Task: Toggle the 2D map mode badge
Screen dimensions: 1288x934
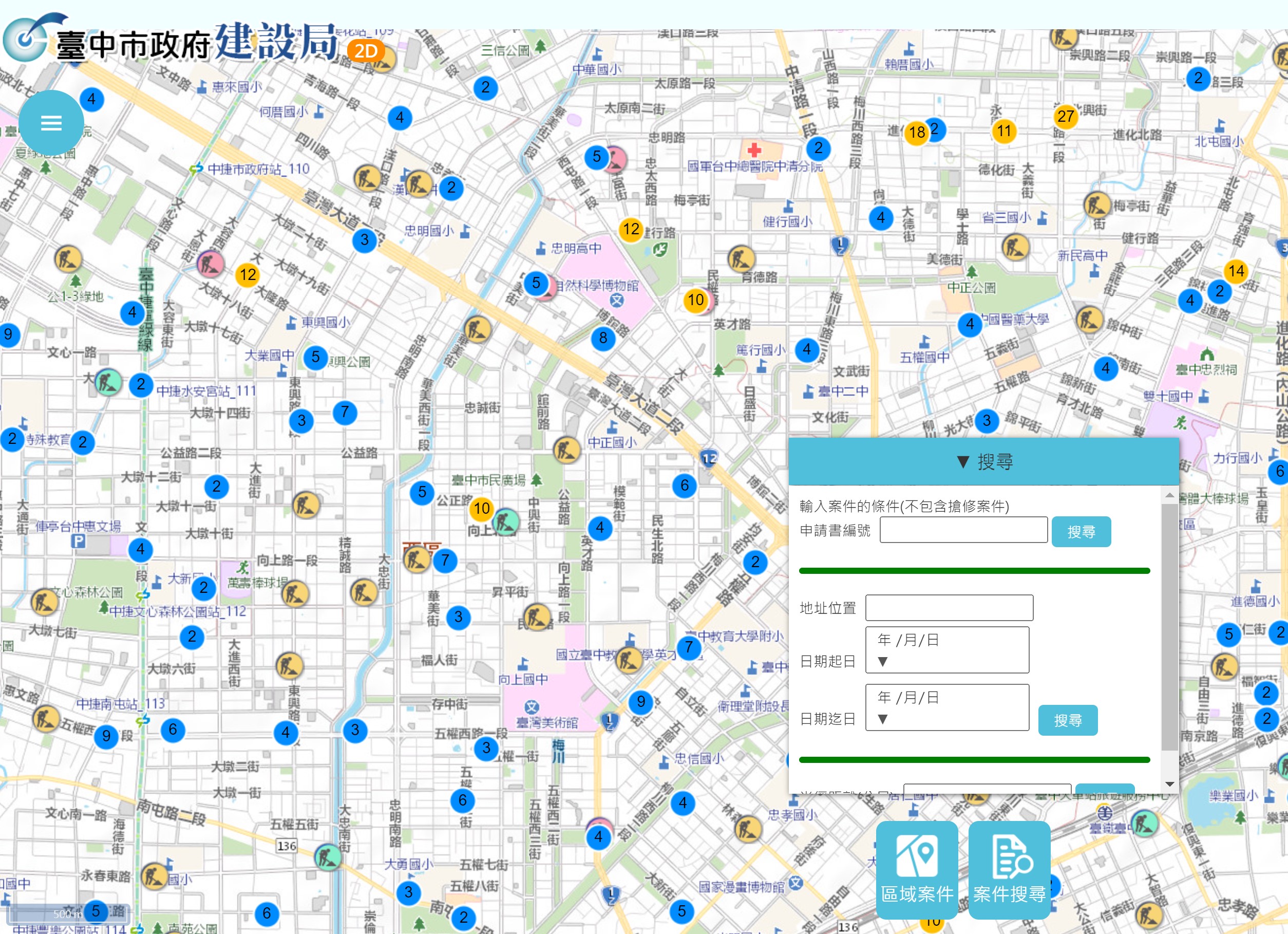Action: (366, 52)
